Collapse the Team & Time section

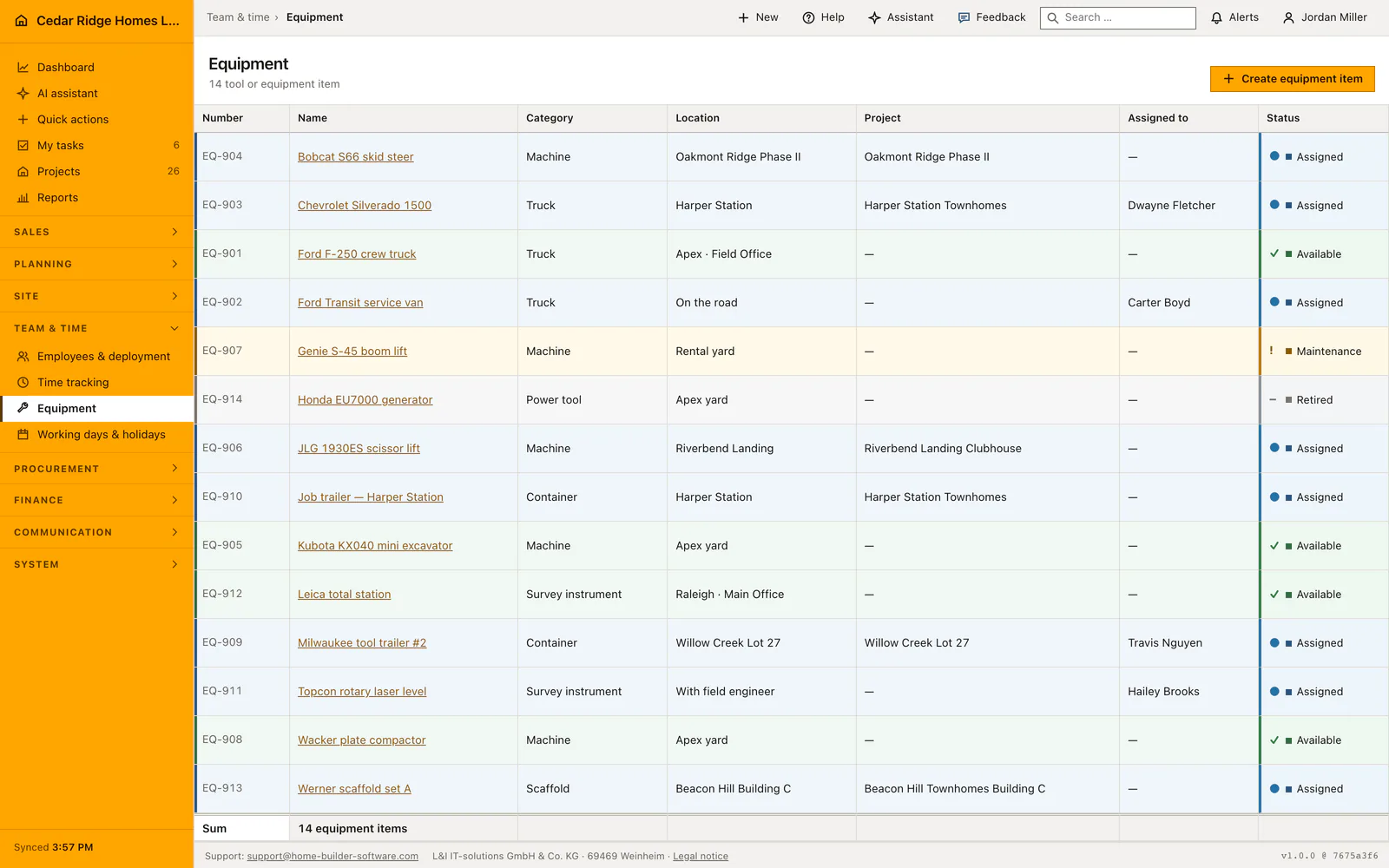(x=96, y=328)
